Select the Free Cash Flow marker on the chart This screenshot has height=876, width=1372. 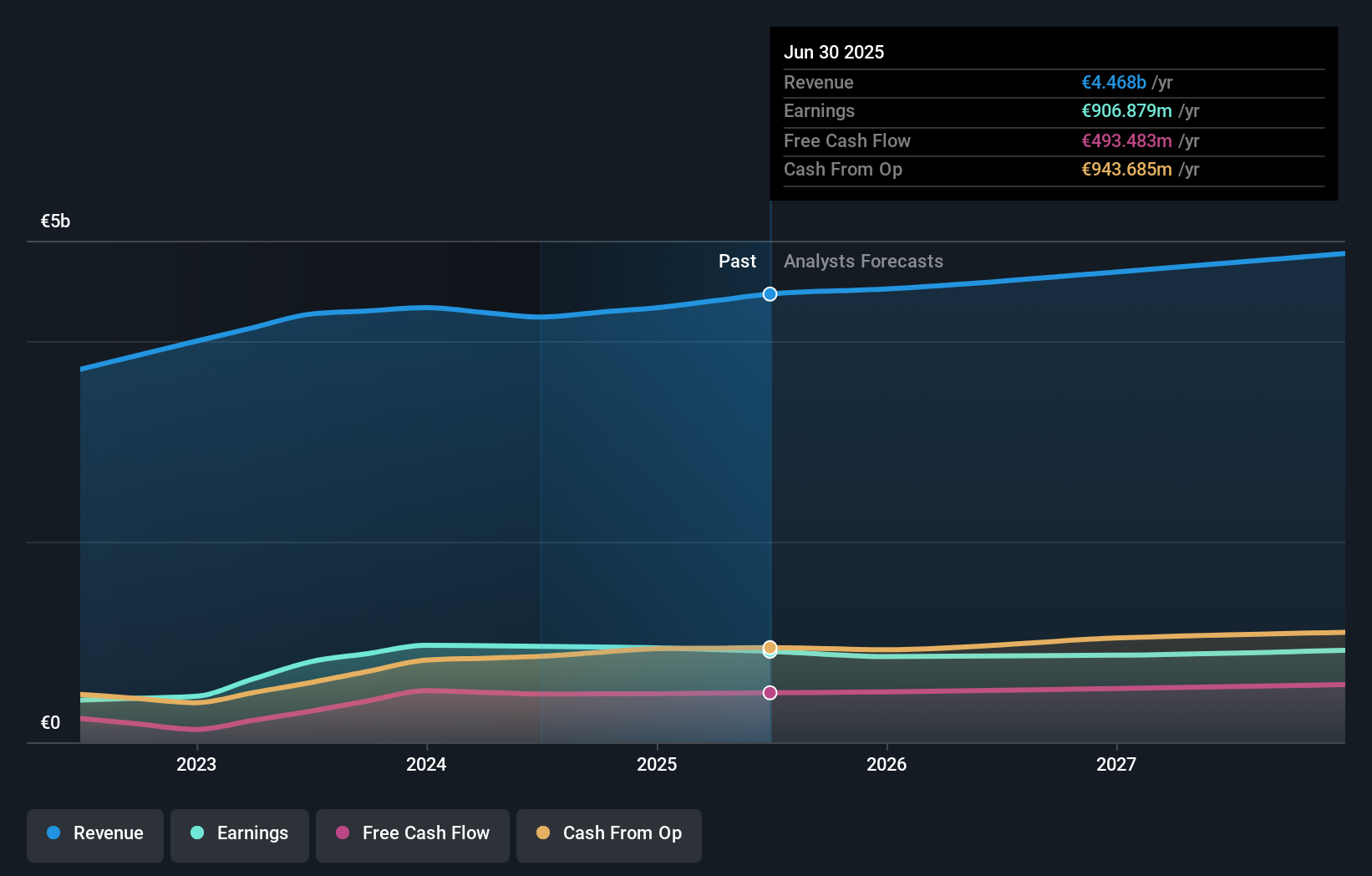(x=770, y=692)
